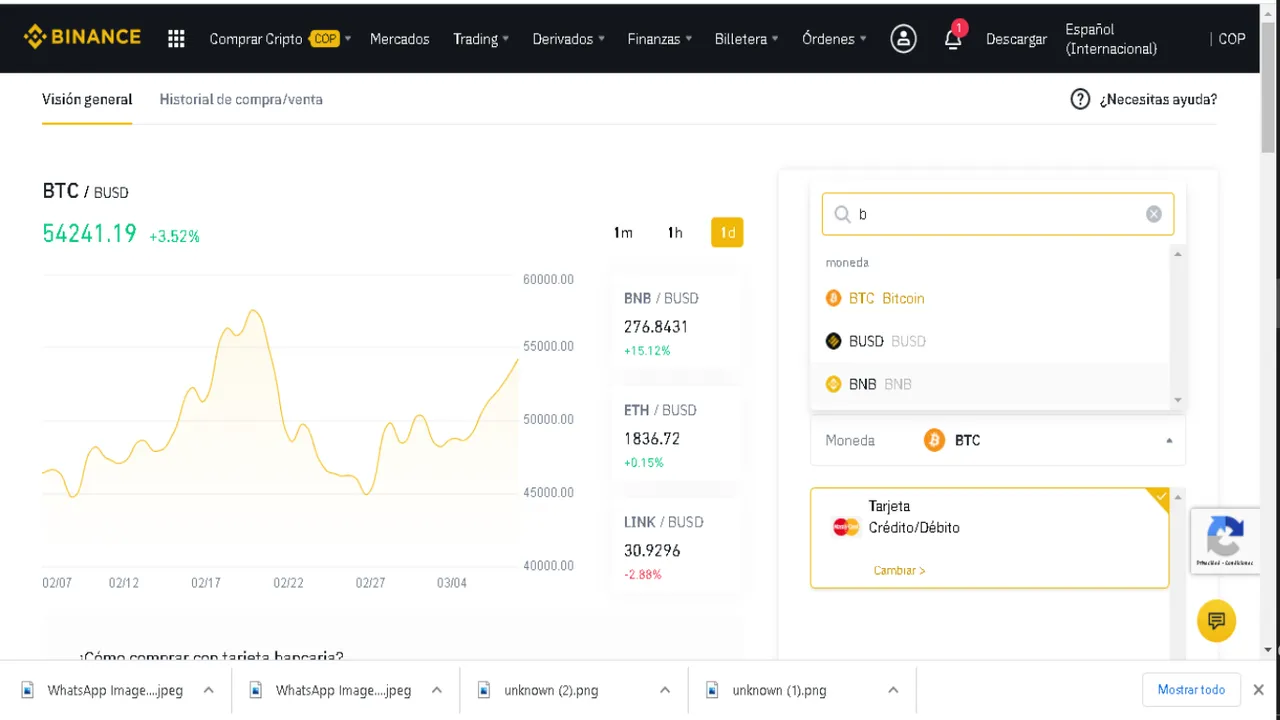Click the Mastercard card icon

pyautogui.click(x=846, y=527)
